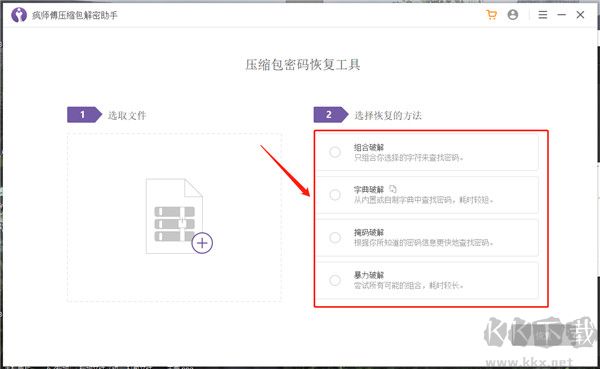
Task: Click the 选取文件 step label
Action: pyautogui.click(x=127, y=115)
